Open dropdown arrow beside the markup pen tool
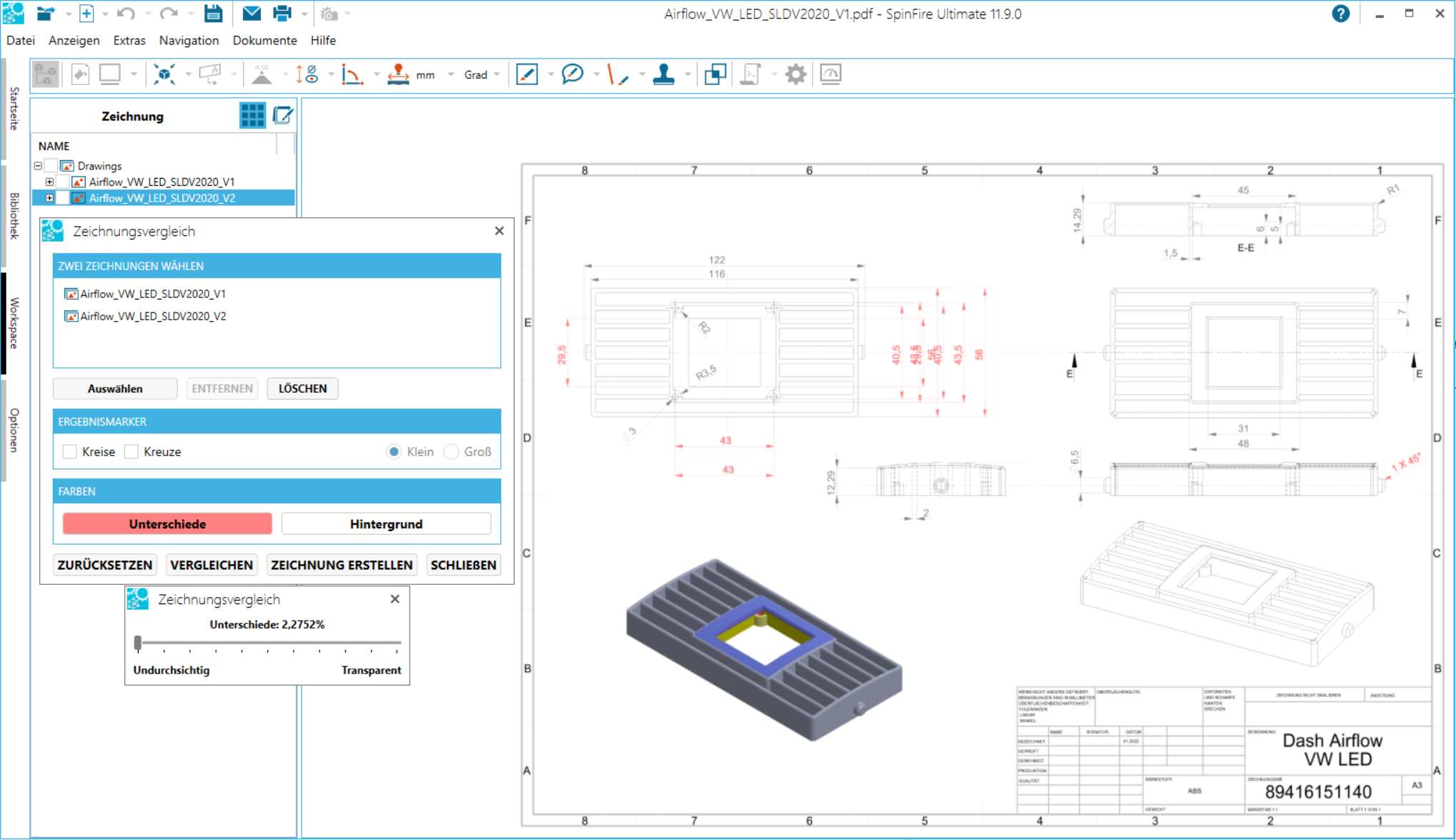1456x840 pixels. point(550,74)
